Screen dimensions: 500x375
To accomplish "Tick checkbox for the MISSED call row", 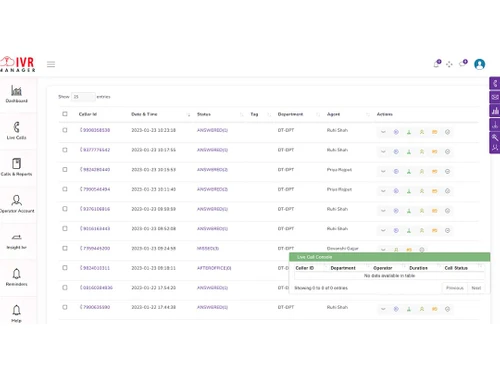I will (65, 248).
